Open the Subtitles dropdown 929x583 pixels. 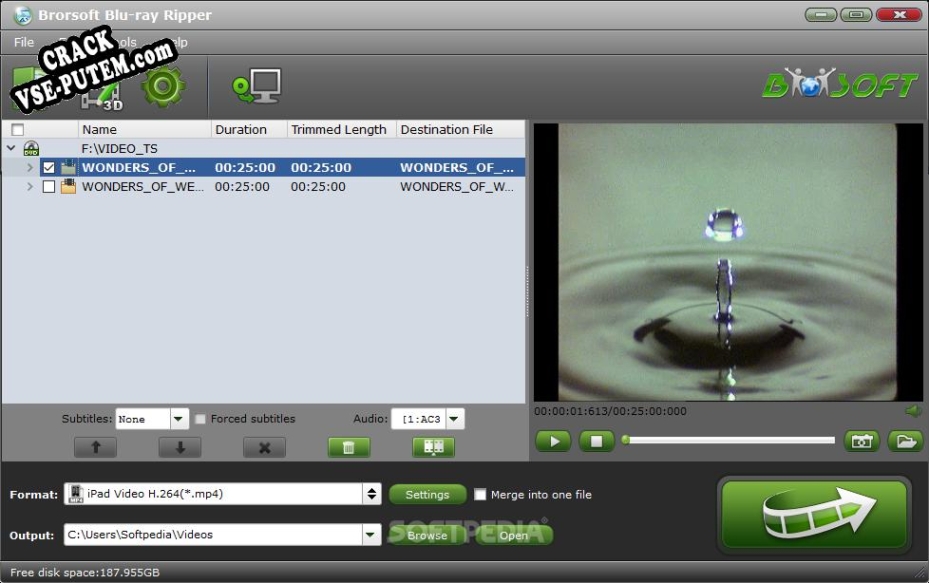click(x=179, y=419)
